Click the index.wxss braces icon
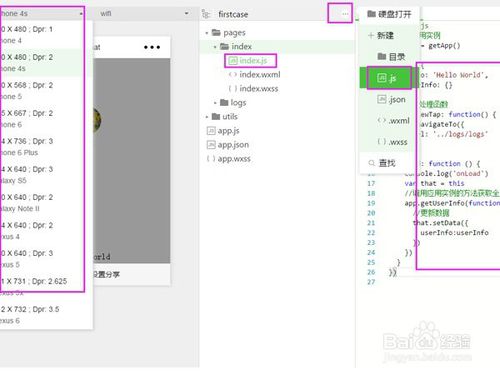 click(x=233, y=89)
